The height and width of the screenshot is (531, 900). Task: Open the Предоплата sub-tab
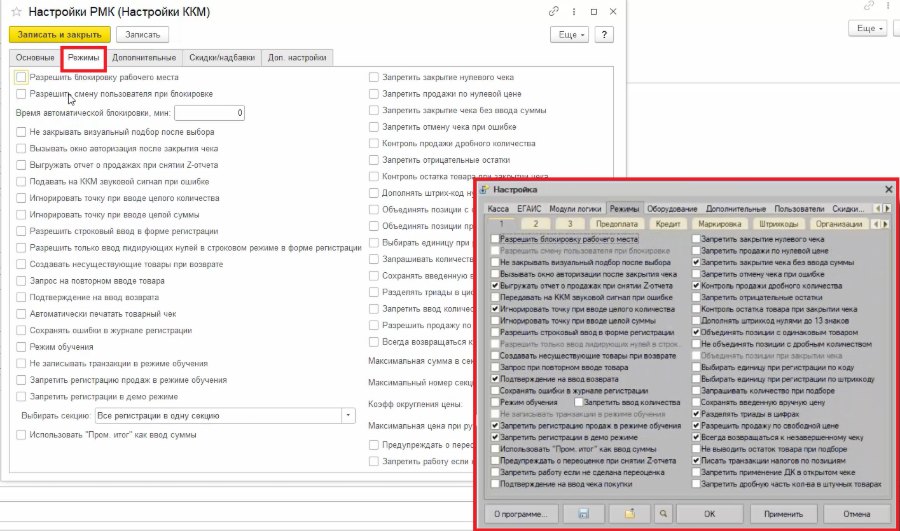point(616,224)
